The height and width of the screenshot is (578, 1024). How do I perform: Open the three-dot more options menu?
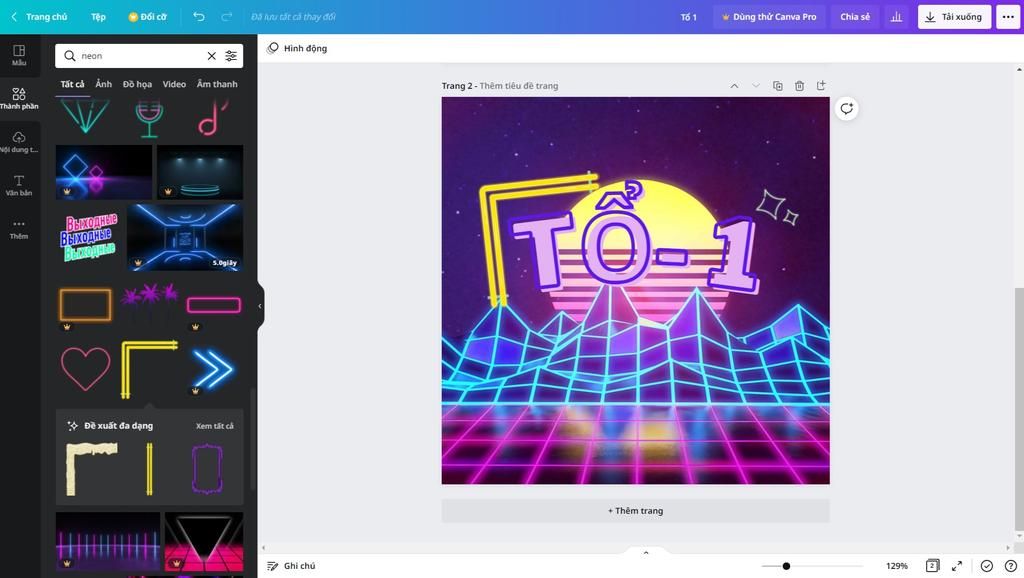pyautogui.click(x=1008, y=17)
